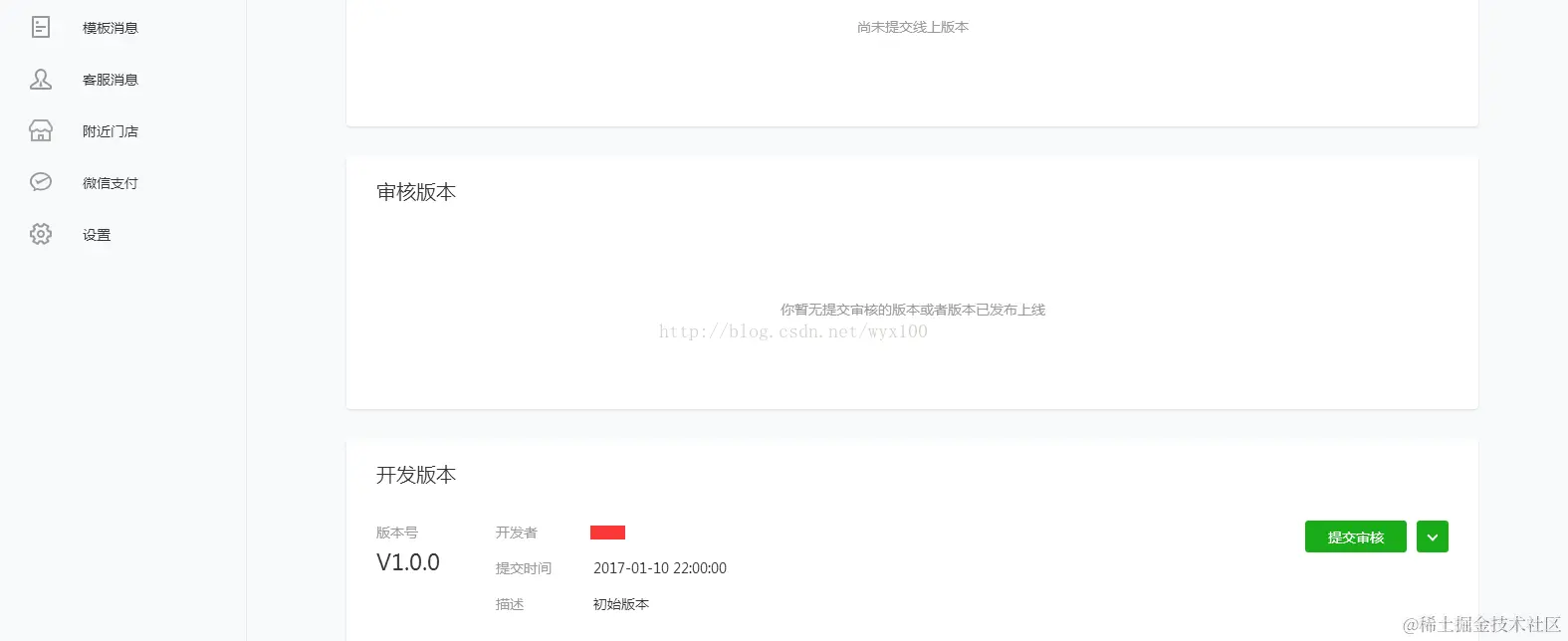Expand the dropdown arrow beside 提交审核
Image resolution: width=1568 pixels, height=641 pixels.
(1433, 536)
